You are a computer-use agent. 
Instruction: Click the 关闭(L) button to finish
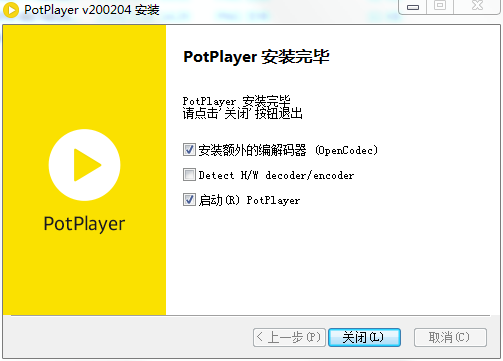coord(364,337)
